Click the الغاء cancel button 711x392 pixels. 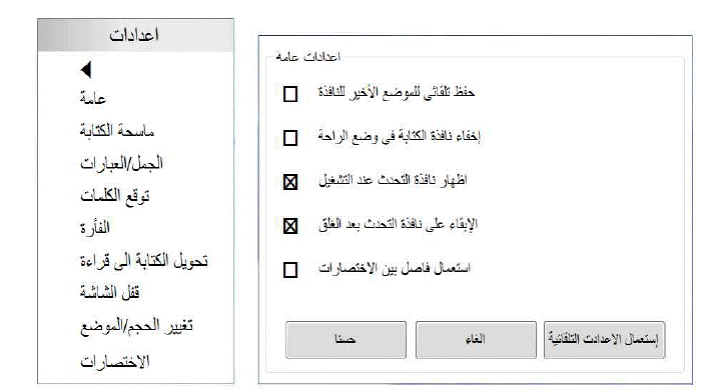pos(476,340)
